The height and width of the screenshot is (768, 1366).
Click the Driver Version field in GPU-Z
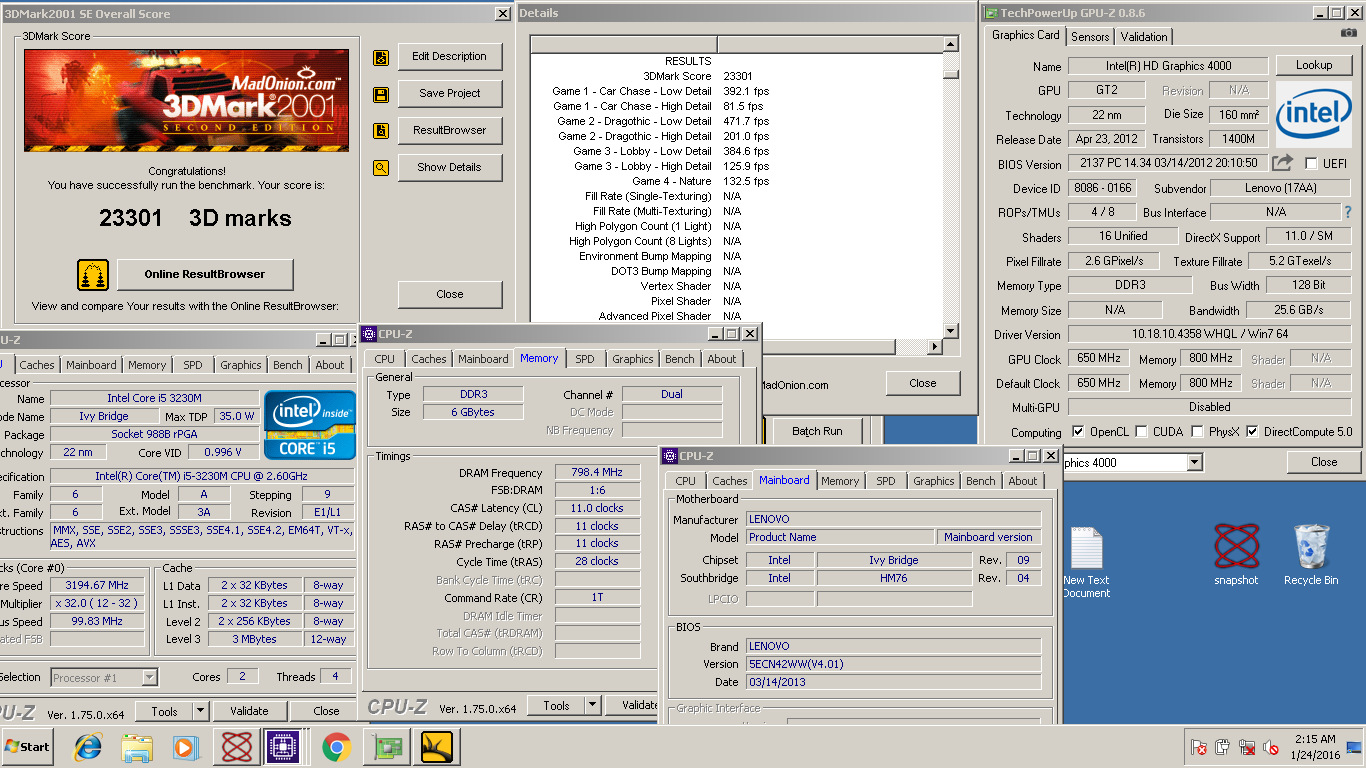[1209, 335]
